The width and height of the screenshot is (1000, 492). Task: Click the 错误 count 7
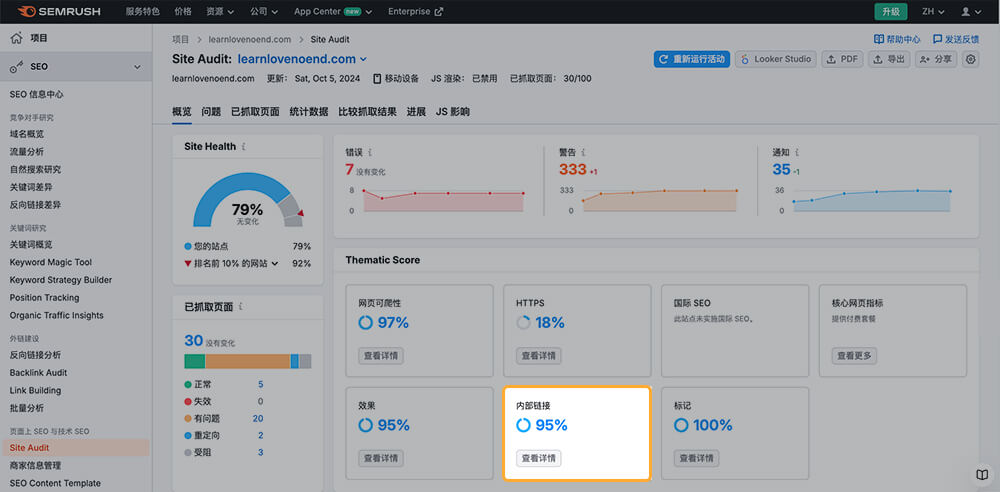tap(349, 170)
